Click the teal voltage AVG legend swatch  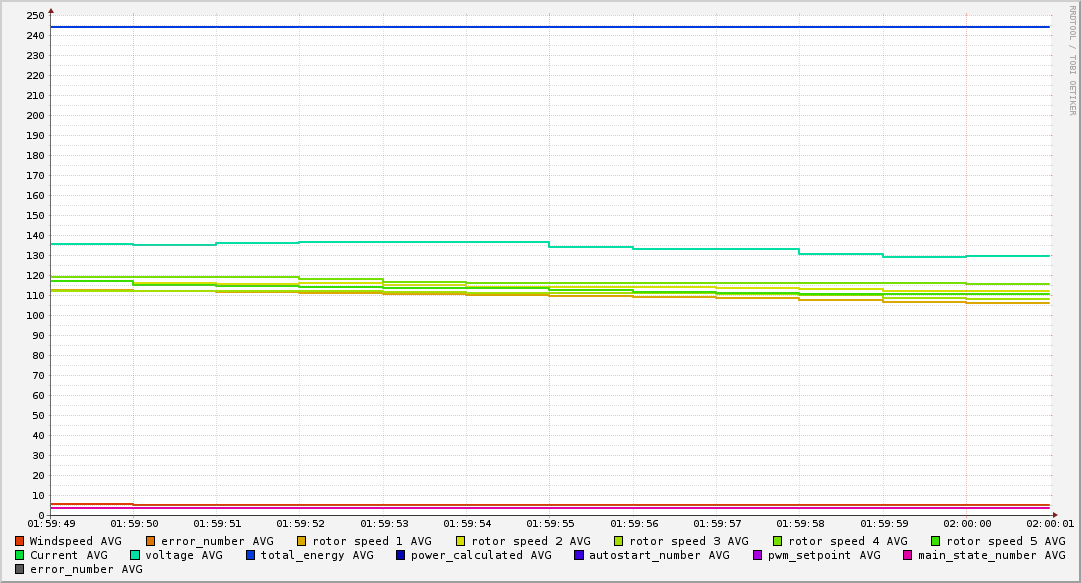135,555
